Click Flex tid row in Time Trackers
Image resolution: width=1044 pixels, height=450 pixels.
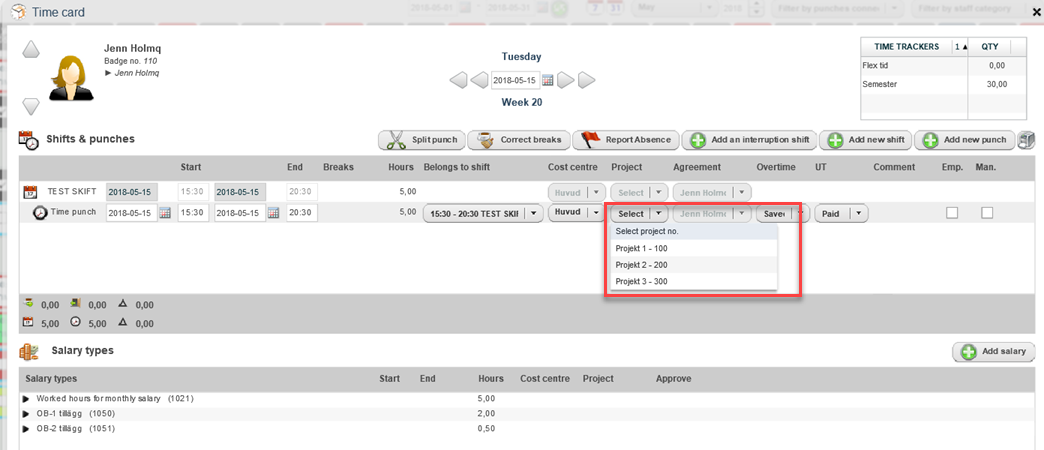pyautogui.click(x=941, y=66)
